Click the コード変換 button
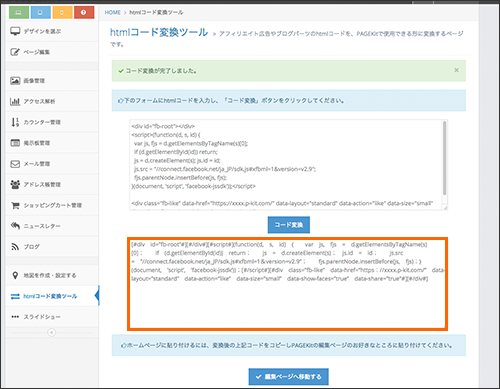The image size is (500, 389). coord(289,225)
